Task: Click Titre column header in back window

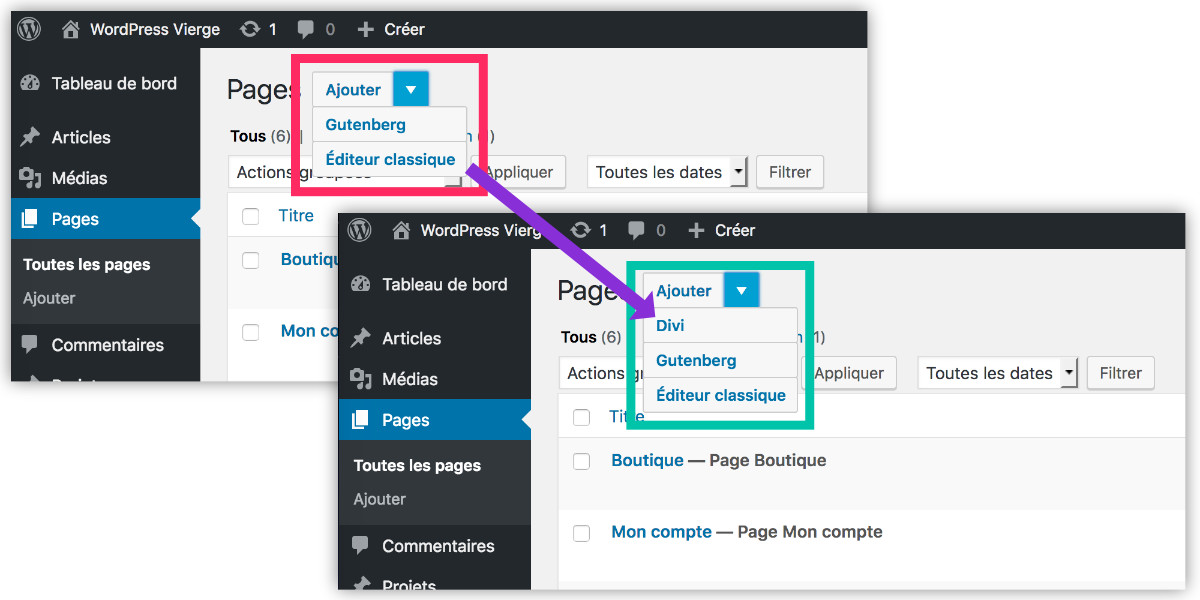Action: 296,216
